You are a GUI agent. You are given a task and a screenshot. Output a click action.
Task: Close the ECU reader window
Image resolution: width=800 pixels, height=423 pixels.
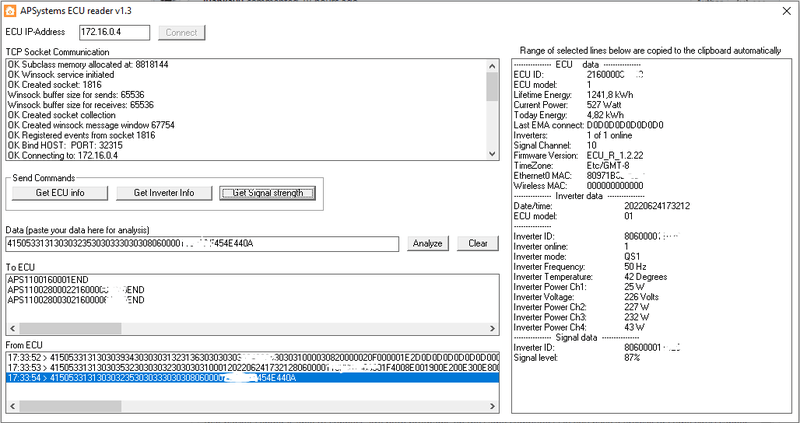(787, 11)
